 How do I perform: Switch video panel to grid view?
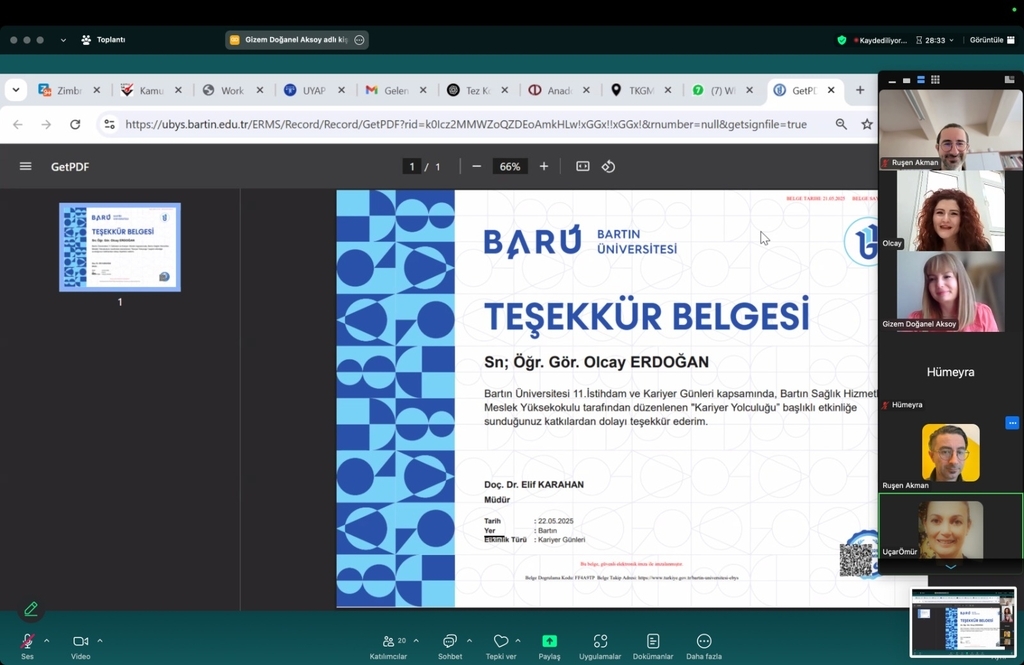point(935,80)
